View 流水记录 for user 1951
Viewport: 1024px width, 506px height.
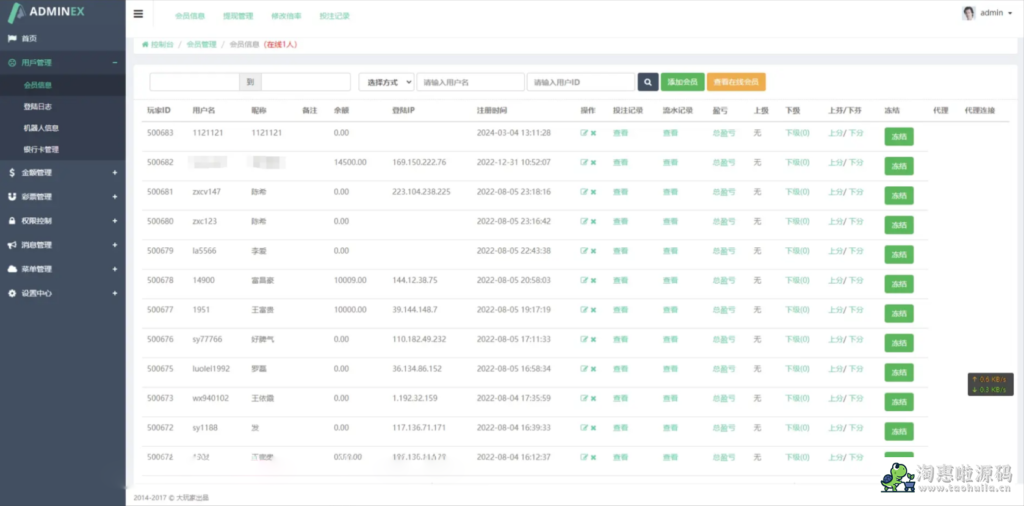[670, 309]
